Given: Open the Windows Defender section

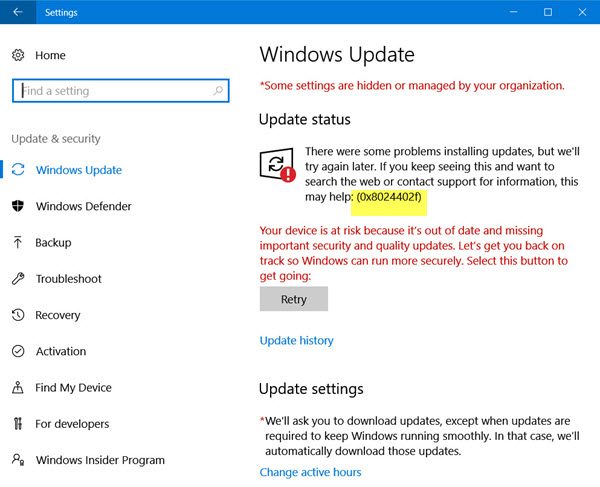Looking at the screenshot, I should (x=83, y=206).
